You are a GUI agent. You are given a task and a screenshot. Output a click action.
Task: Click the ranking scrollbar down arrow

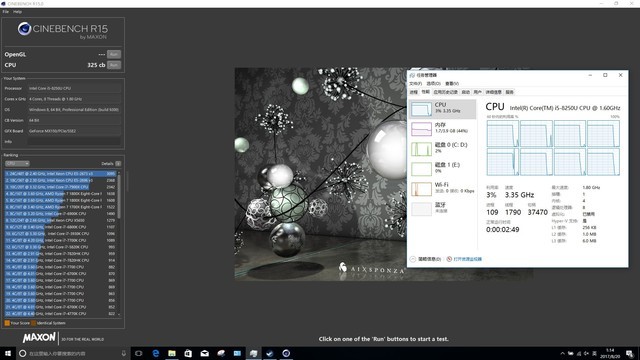(x=119, y=314)
